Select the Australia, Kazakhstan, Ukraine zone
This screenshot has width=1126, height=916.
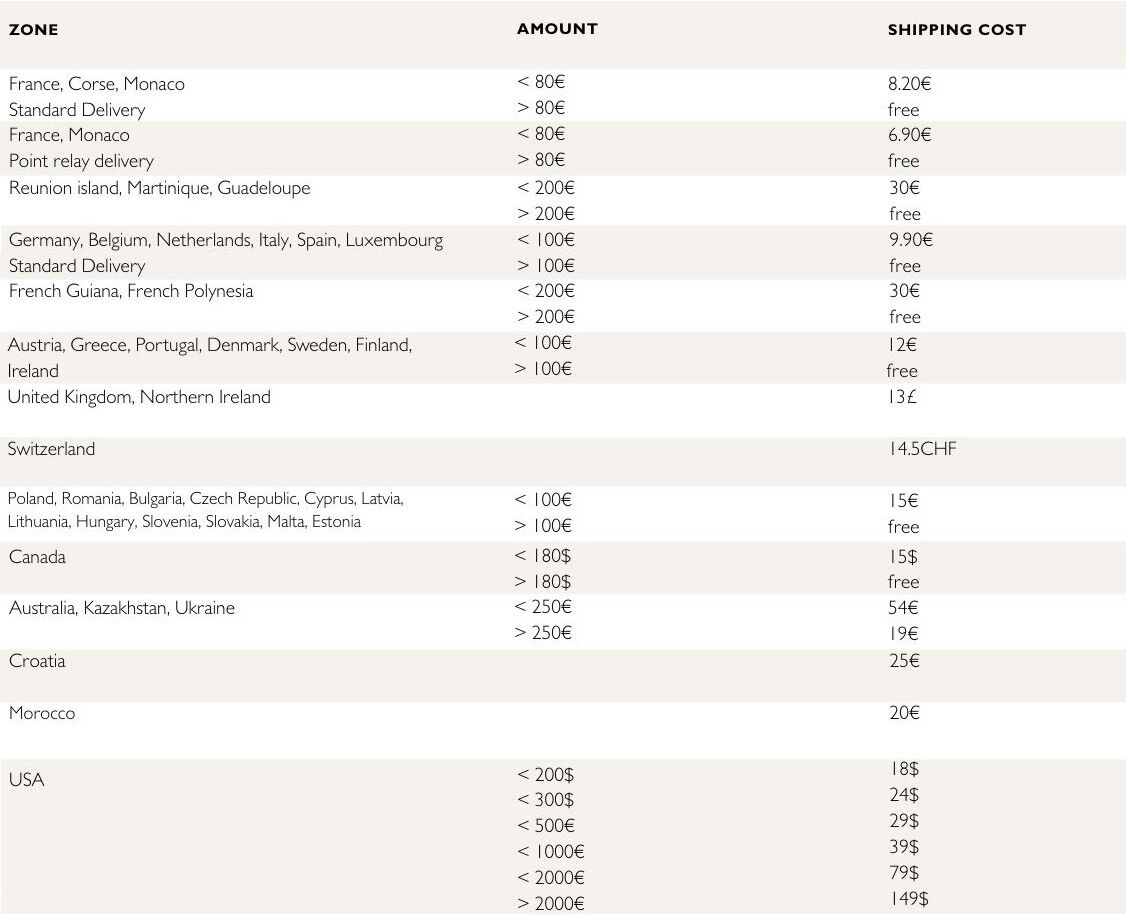tap(122, 608)
